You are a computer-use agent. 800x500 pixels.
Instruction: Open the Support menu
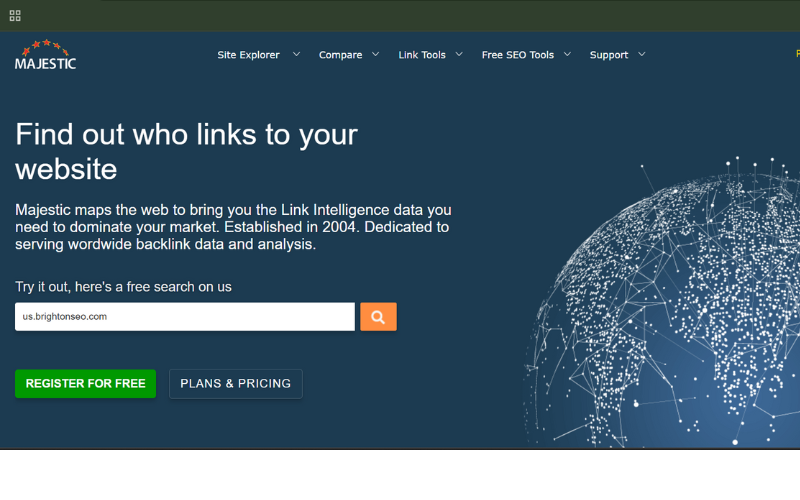tap(609, 55)
